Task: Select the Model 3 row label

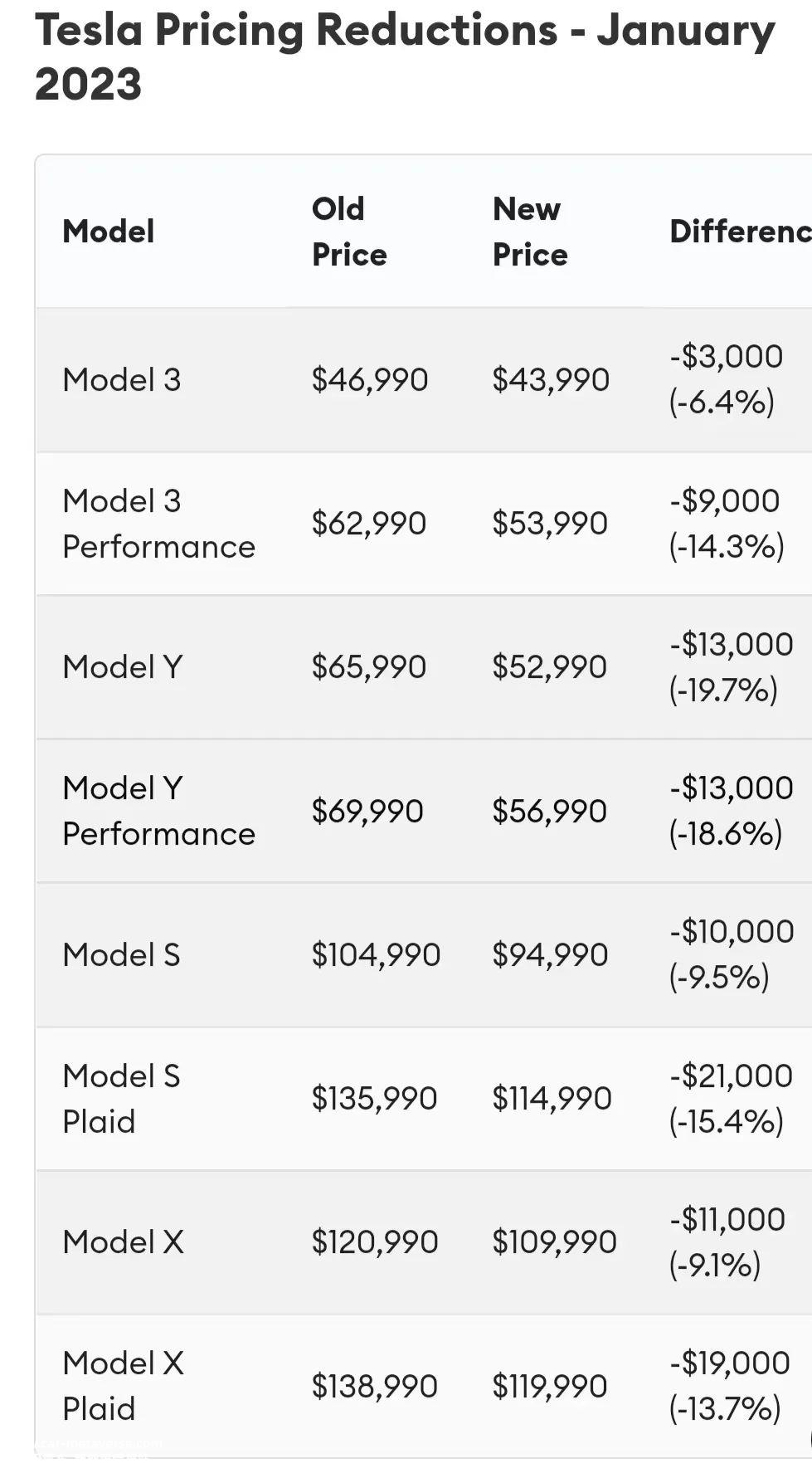Action: tap(122, 380)
